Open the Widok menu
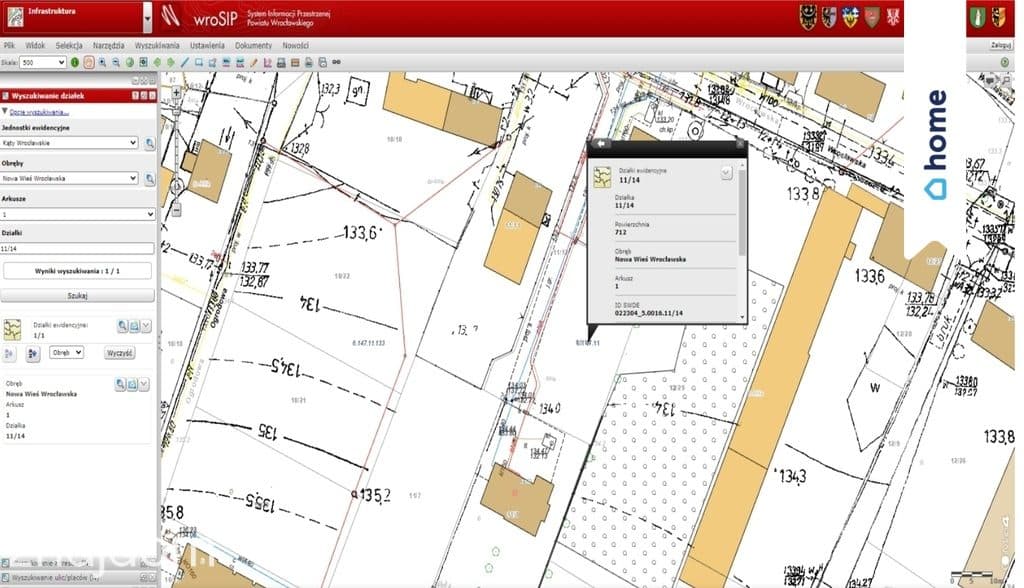Screen dimensions: 1024x588 [35, 46]
